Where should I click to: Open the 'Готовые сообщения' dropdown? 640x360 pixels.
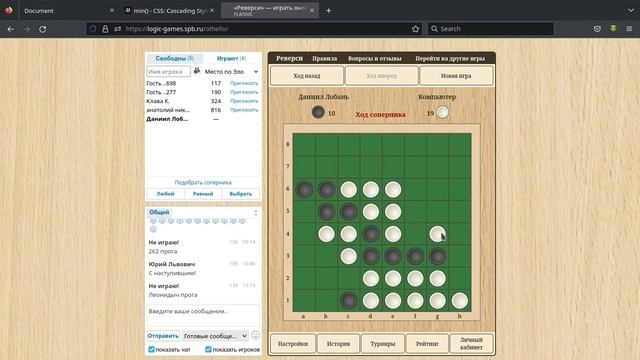(215, 336)
